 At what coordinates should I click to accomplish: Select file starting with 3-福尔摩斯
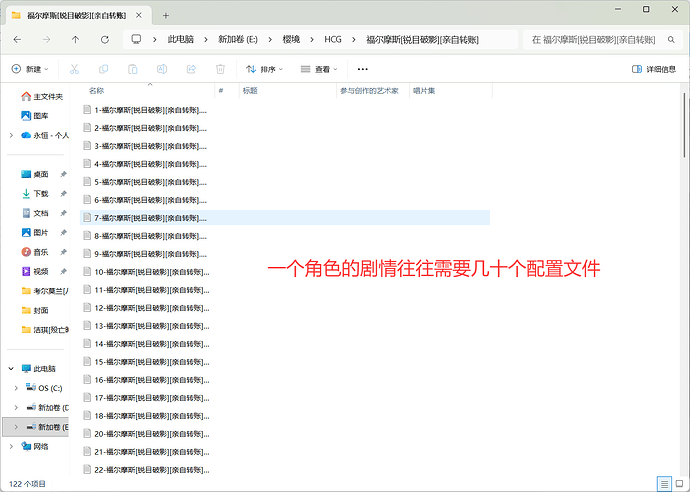pos(145,146)
